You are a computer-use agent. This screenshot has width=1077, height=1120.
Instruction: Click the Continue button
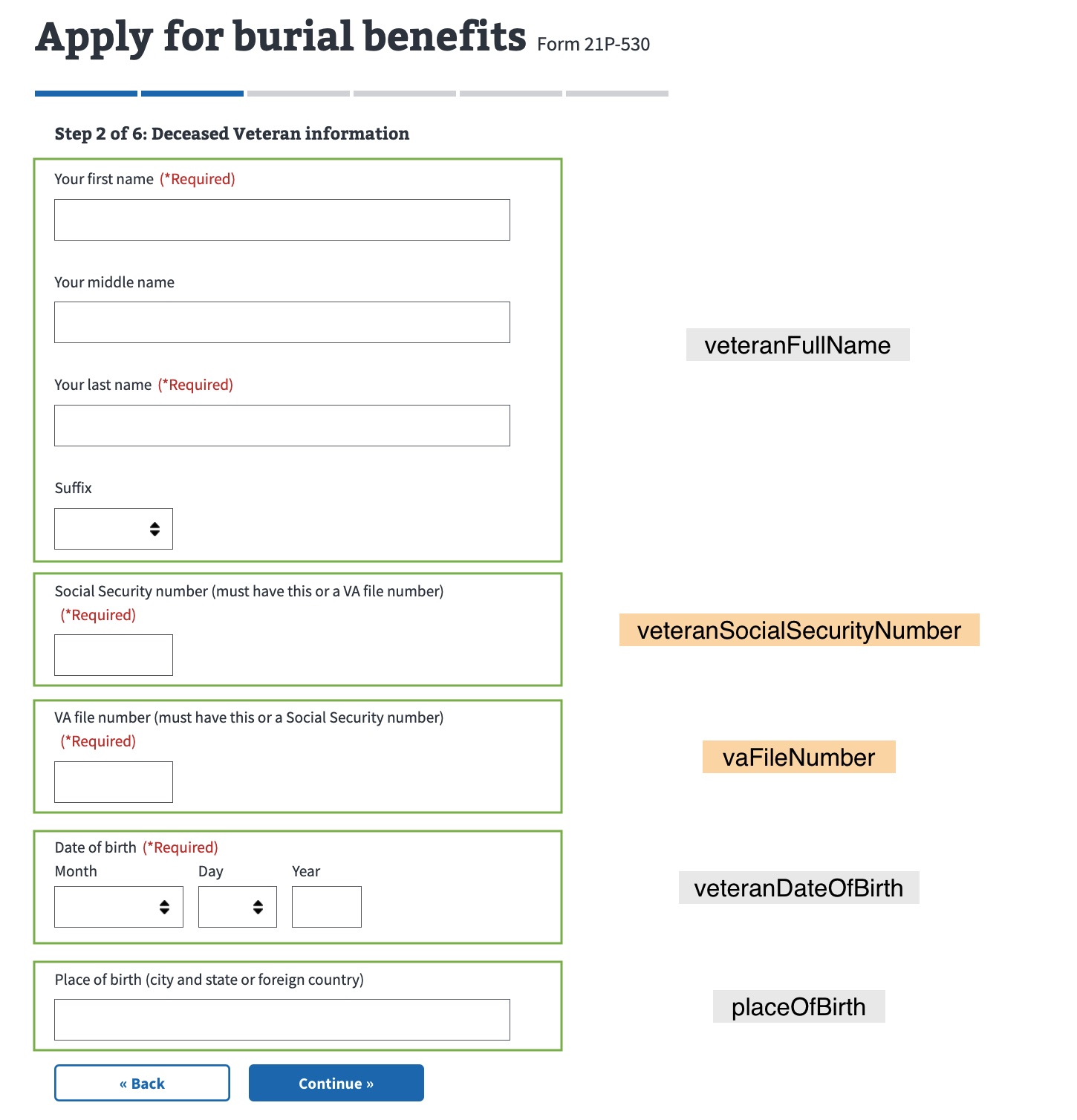coord(335,1083)
